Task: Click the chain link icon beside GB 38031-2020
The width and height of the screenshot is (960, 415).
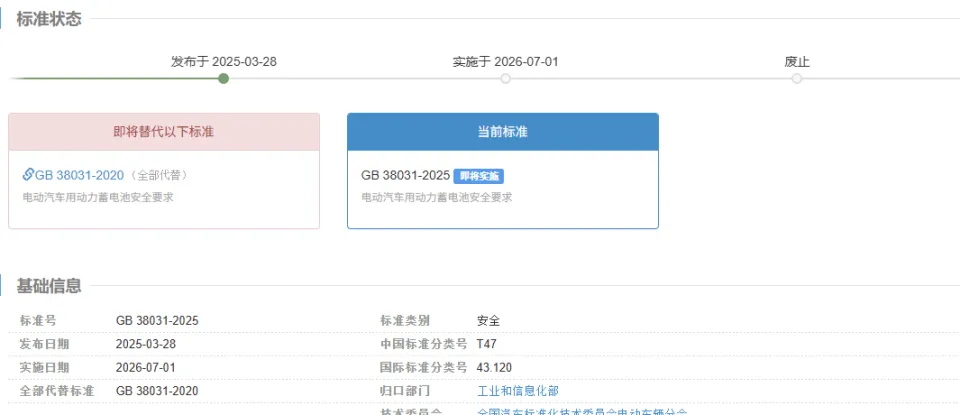Action: [28, 174]
